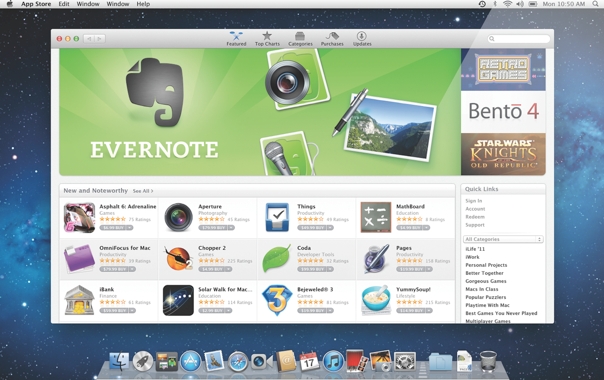Click the Buy price button for Asphalt 6
Image resolution: width=604 pixels, height=380 pixels.
click(113, 228)
